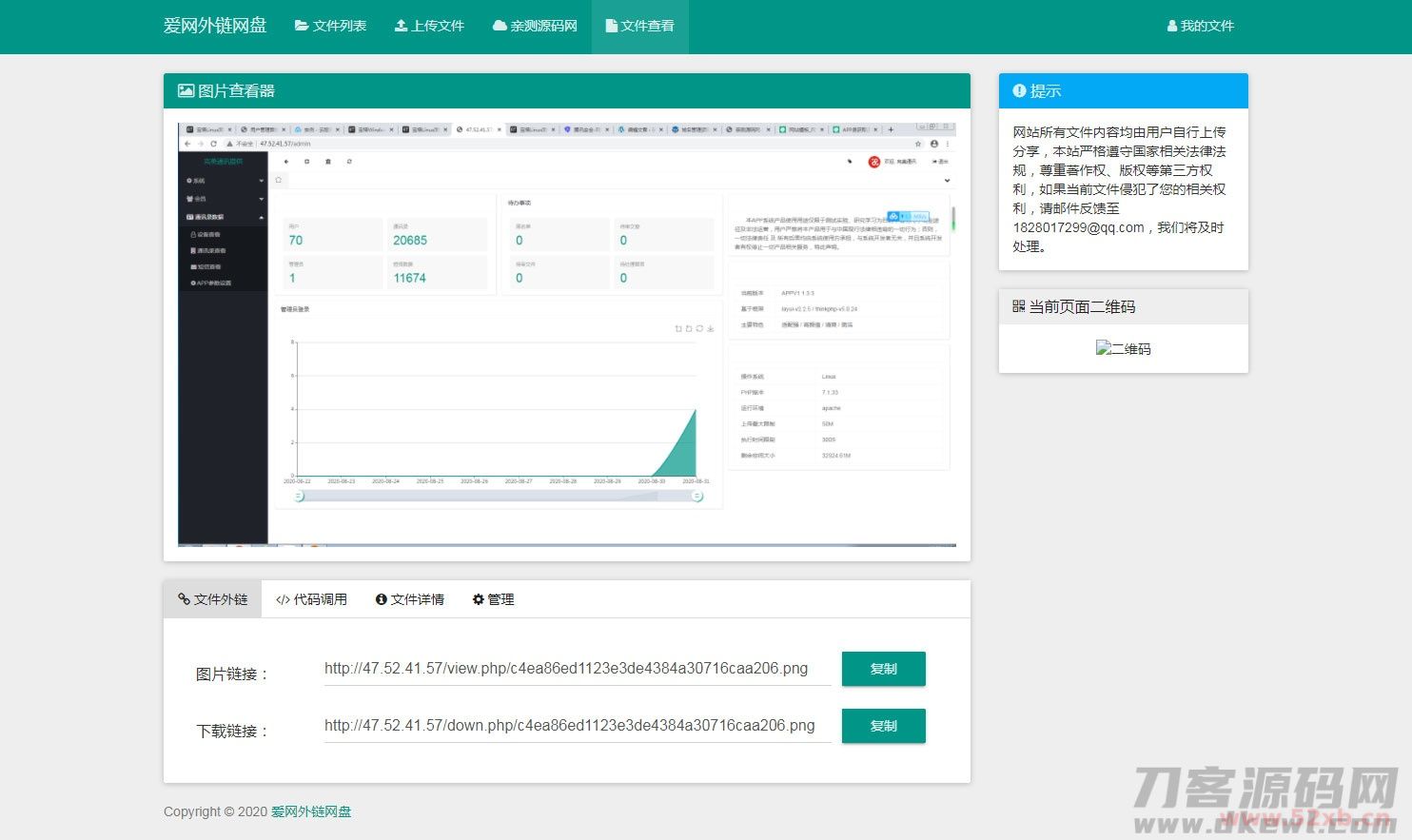Click the gear icon on the 管理 tab

pos(477,599)
